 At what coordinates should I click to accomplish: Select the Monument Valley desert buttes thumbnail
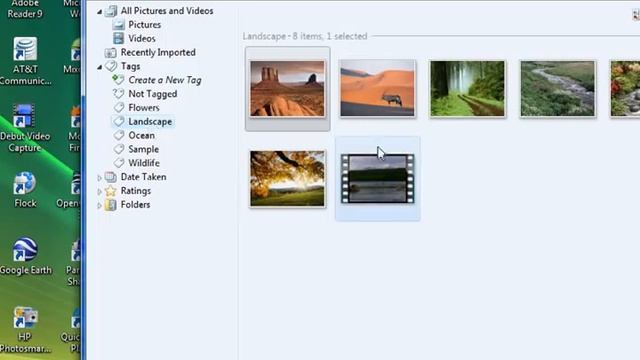pos(287,89)
